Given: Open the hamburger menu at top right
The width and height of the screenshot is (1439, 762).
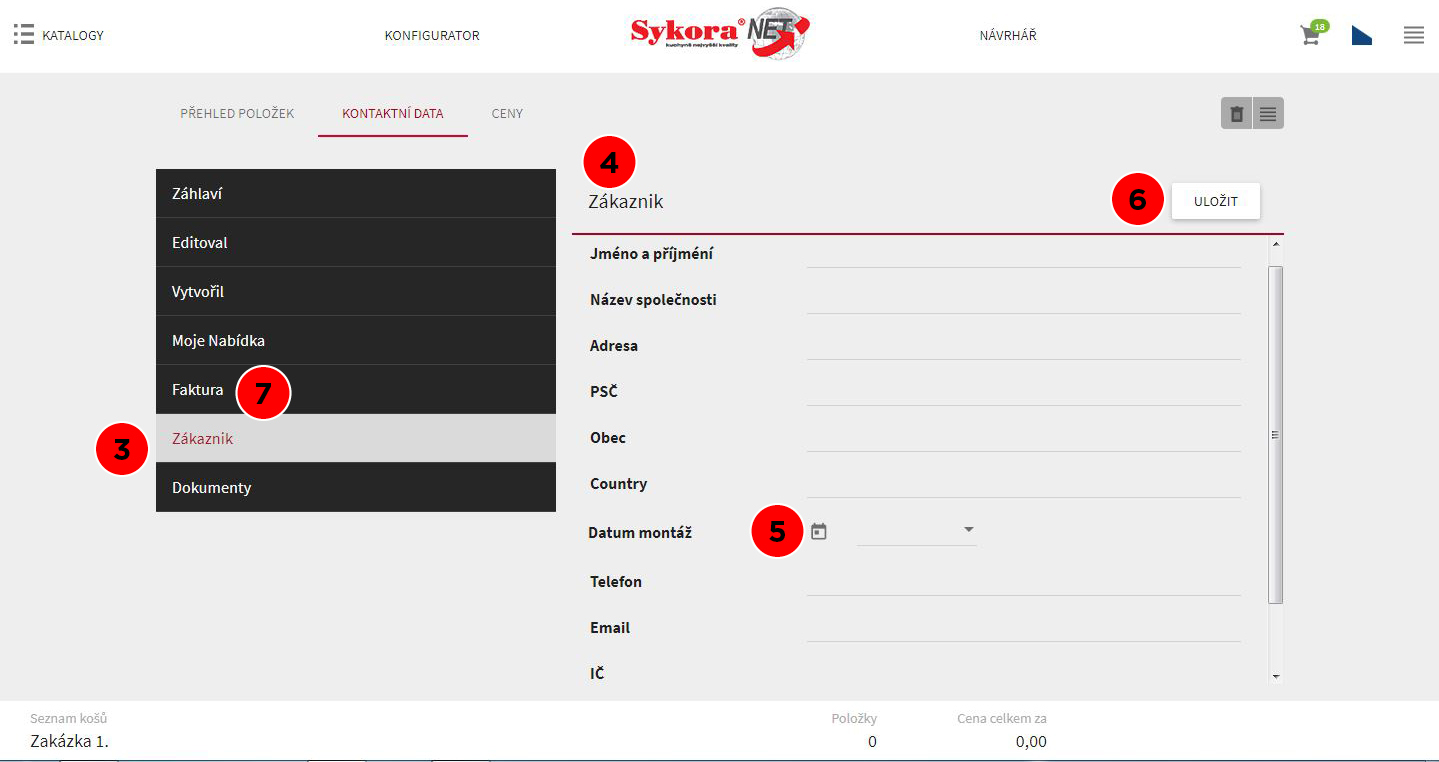Looking at the screenshot, I should click(1413, 36).
